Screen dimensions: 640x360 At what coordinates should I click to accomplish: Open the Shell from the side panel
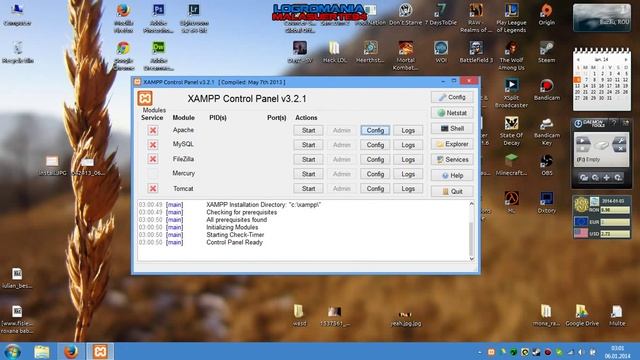[x=452, y=129]
